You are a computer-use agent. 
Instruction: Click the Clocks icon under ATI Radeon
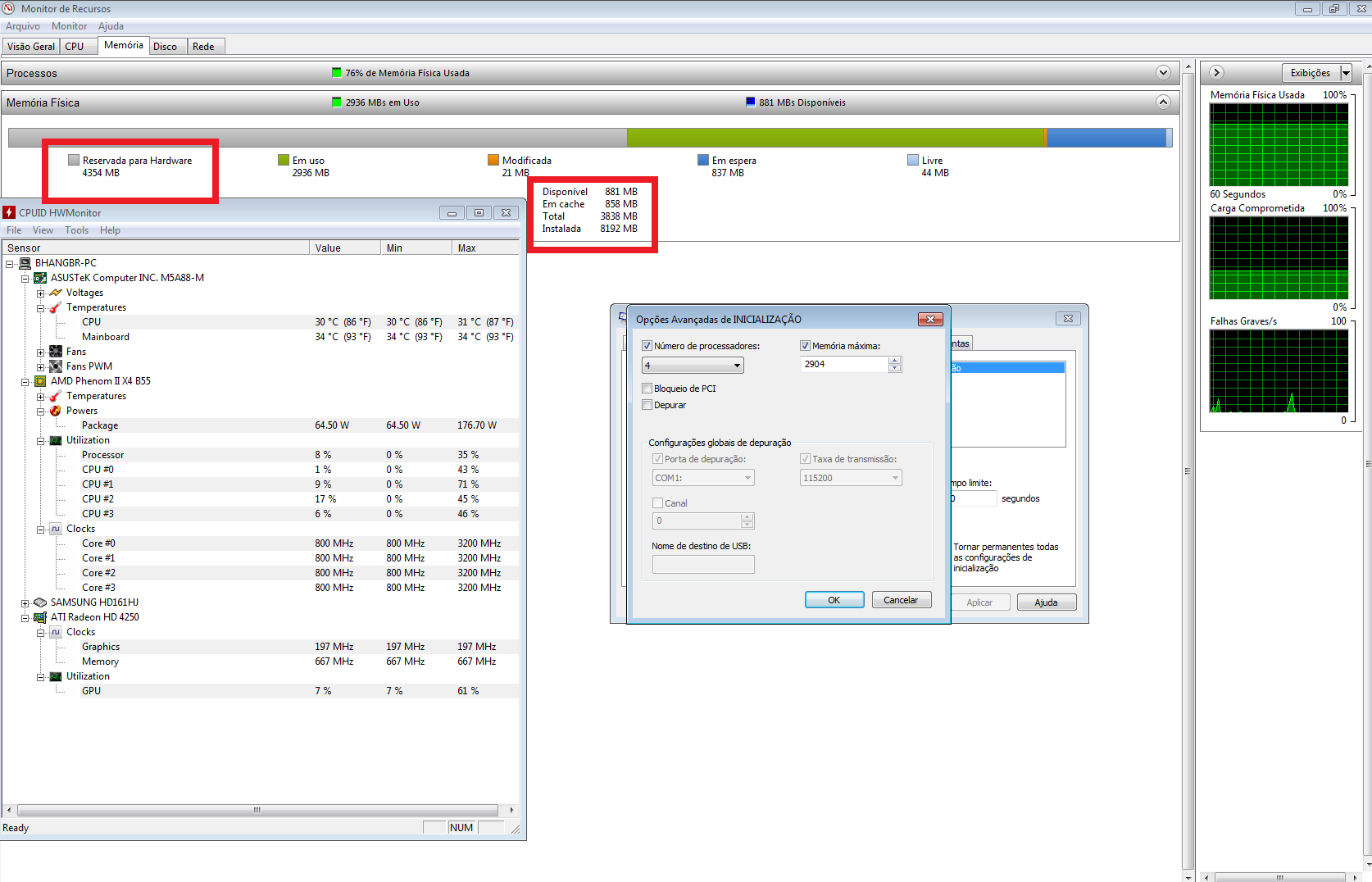click(x=56, y=632)
